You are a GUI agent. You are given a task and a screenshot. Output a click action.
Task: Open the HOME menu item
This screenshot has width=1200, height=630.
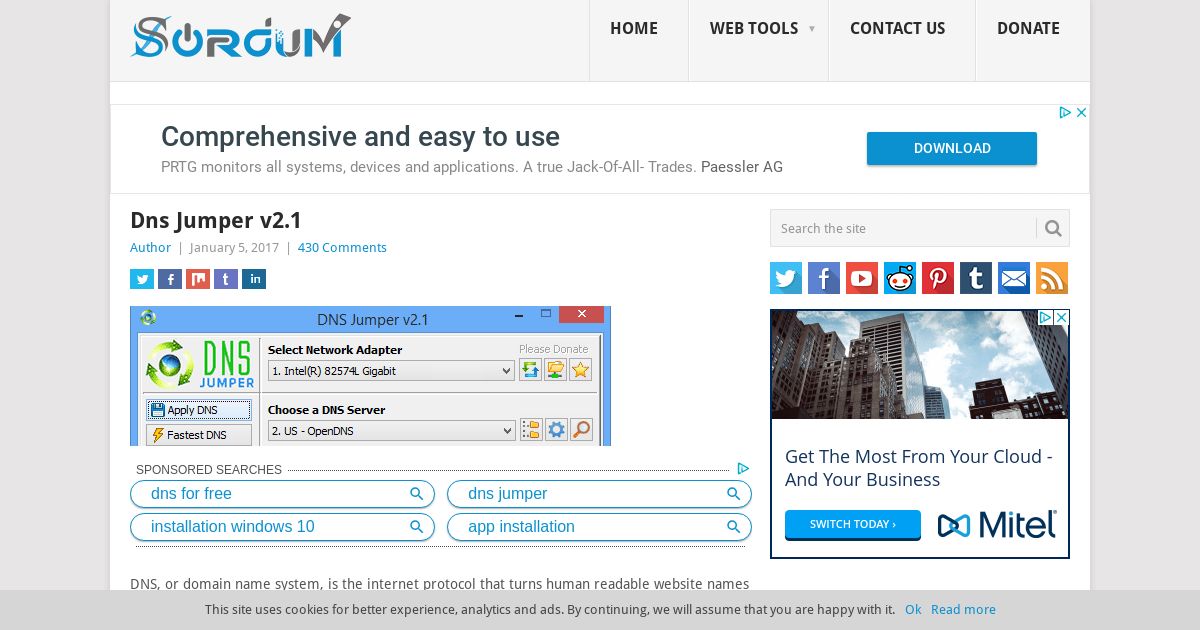tap(634, 29)
